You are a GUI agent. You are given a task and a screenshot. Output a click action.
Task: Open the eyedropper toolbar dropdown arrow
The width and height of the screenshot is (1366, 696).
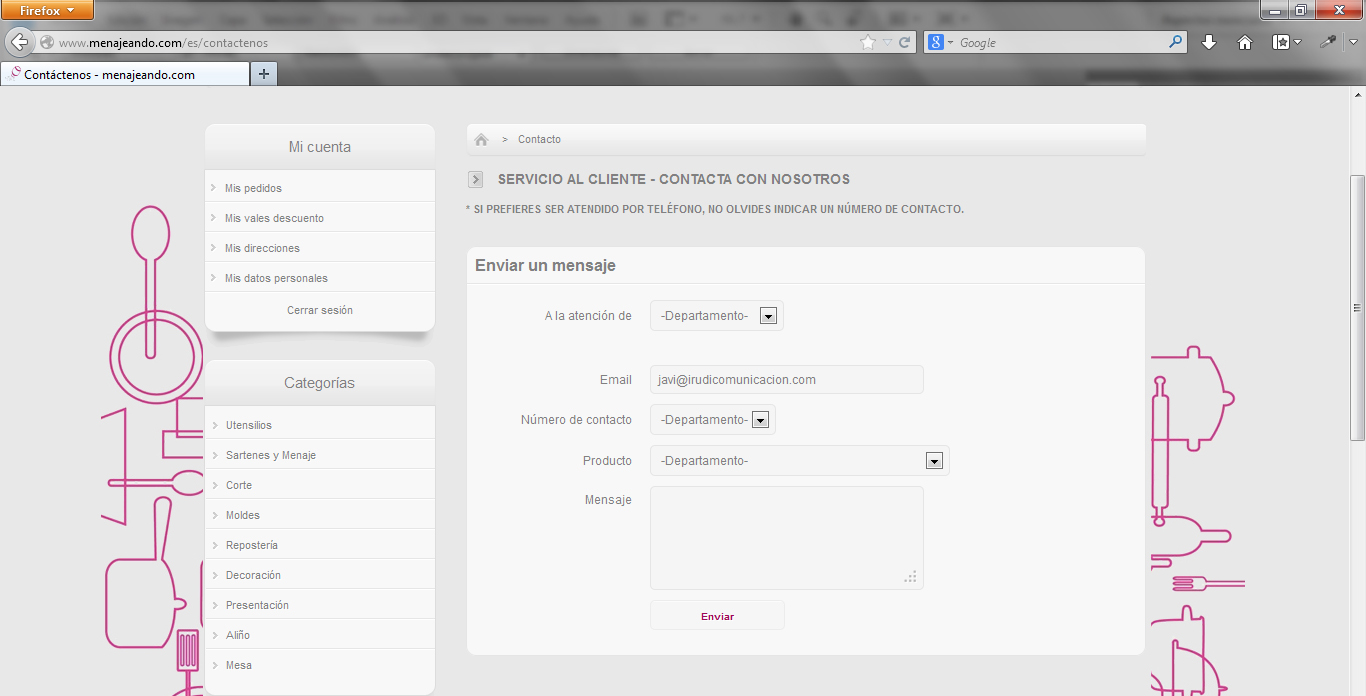(x=1354, y=42)
